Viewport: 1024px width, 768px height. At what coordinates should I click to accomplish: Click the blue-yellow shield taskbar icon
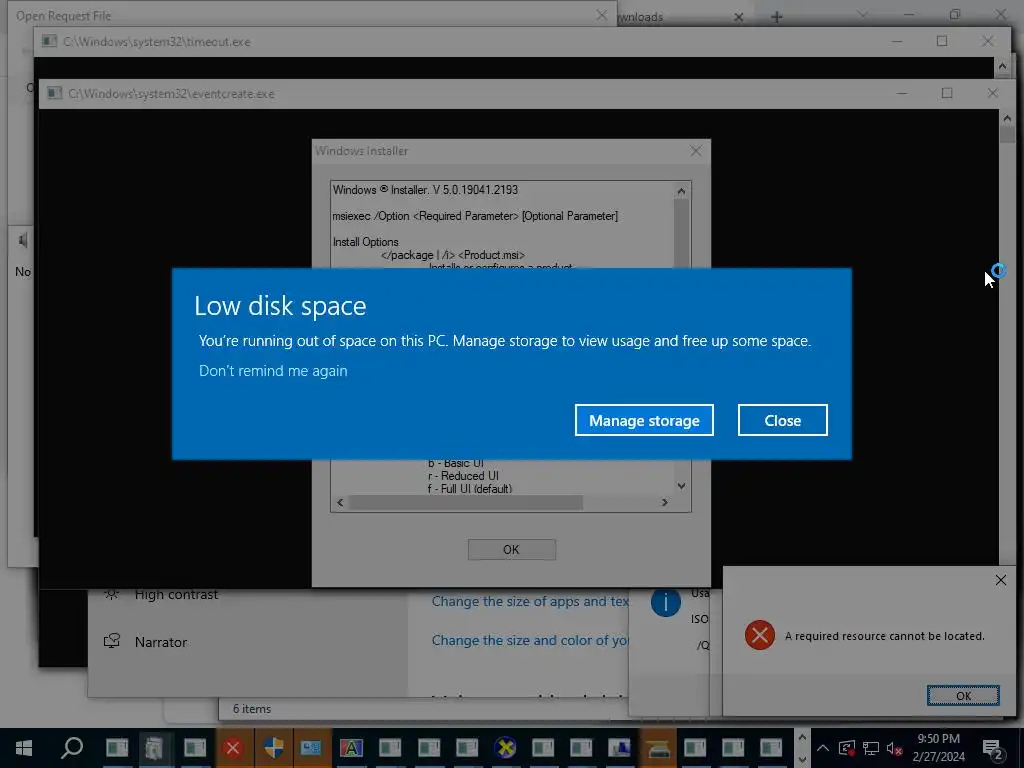[x=273, y=748]
